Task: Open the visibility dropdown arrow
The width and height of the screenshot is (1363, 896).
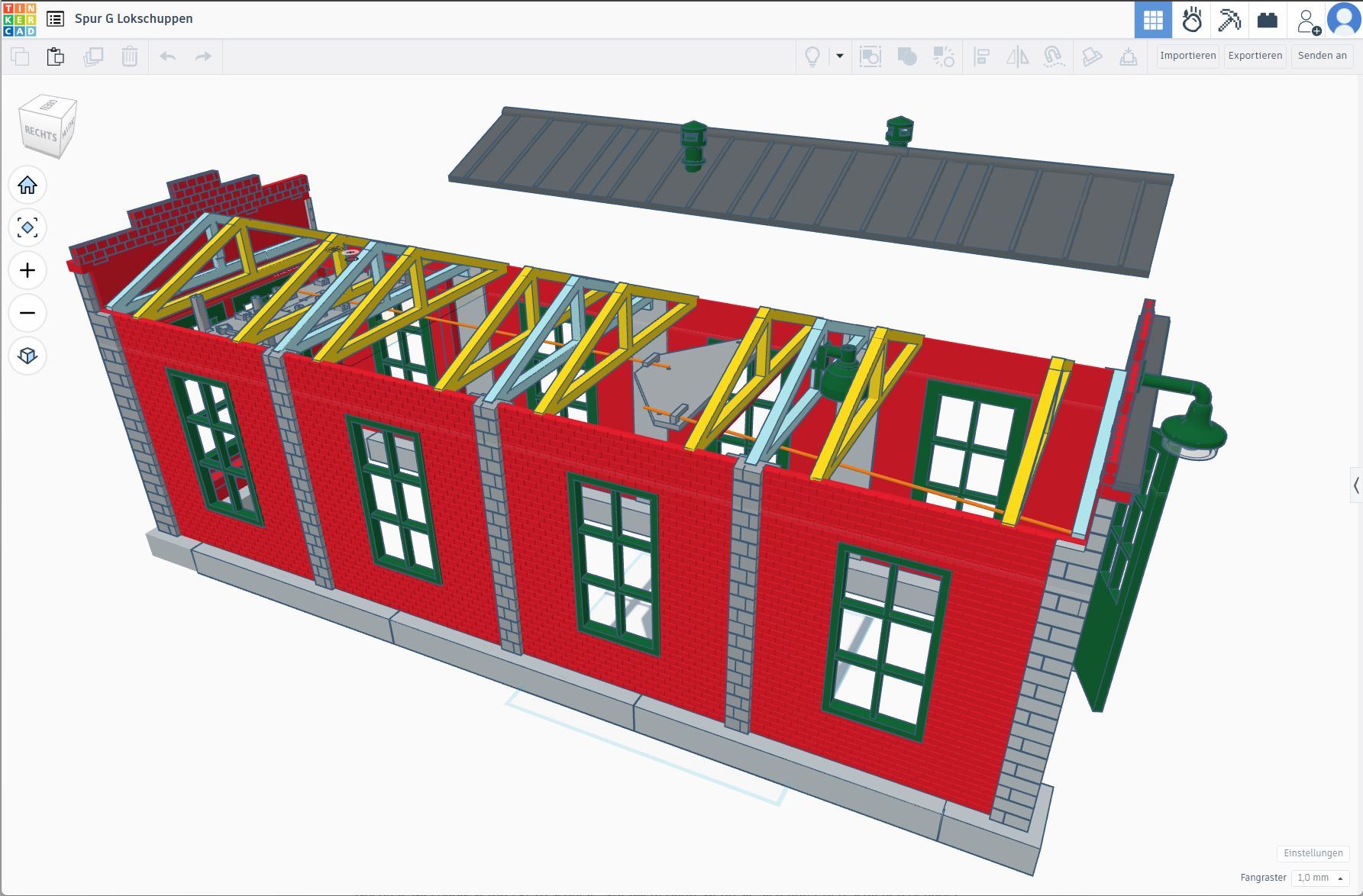Action: click(840, 56)
